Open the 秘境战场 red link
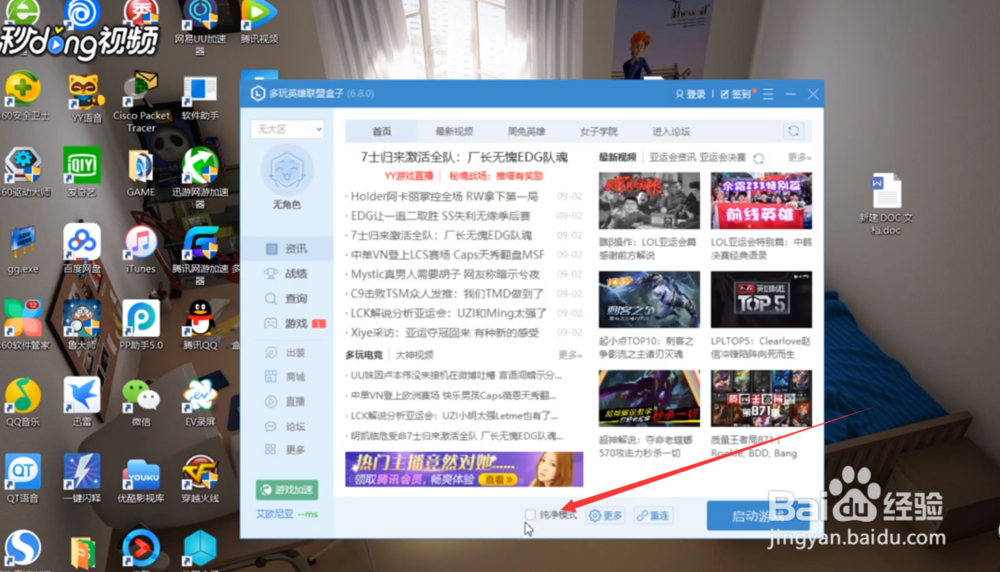The height and width of the screenshot is (572, 1000). click(x=496, y=176)
